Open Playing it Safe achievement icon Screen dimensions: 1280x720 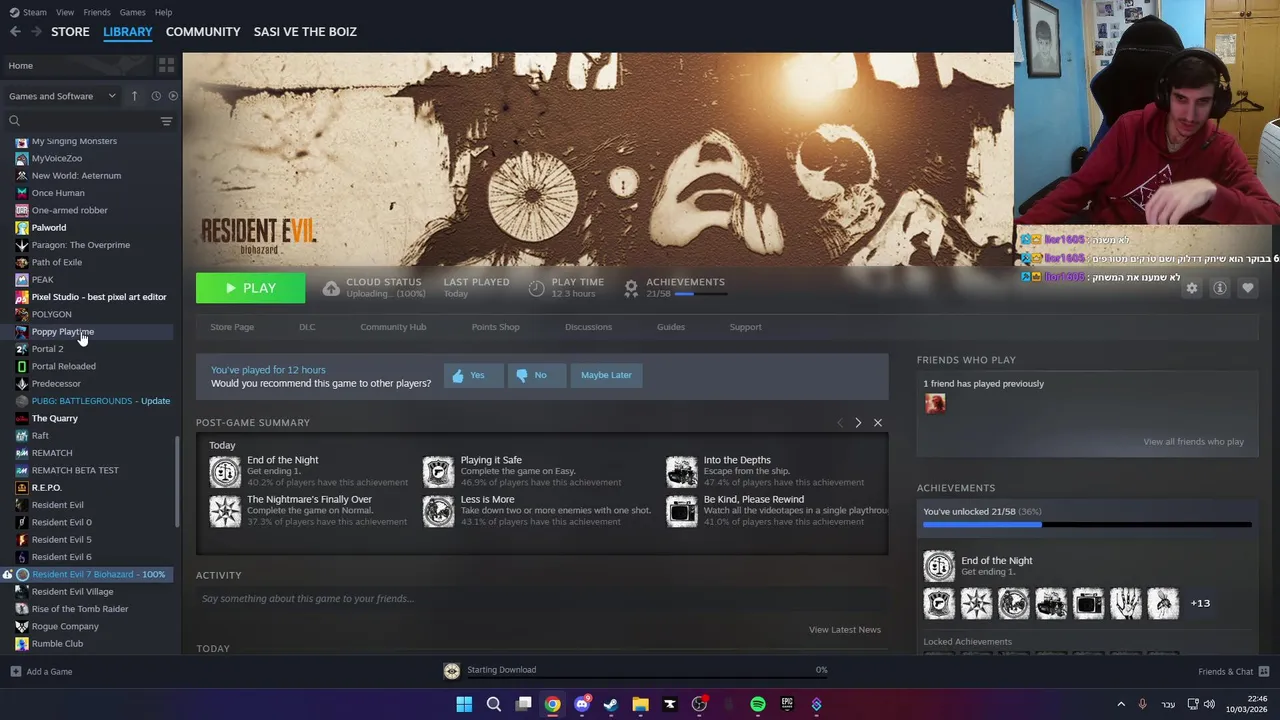click(438, 472)
